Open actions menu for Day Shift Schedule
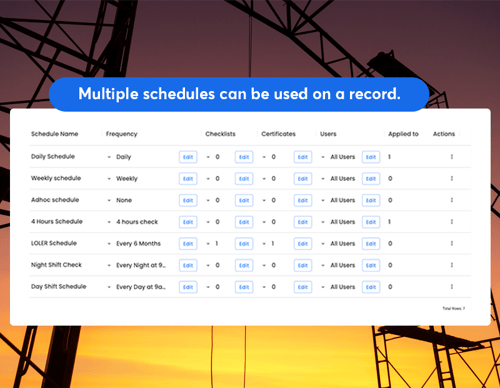The image size is (500, 388). [452, 287]
